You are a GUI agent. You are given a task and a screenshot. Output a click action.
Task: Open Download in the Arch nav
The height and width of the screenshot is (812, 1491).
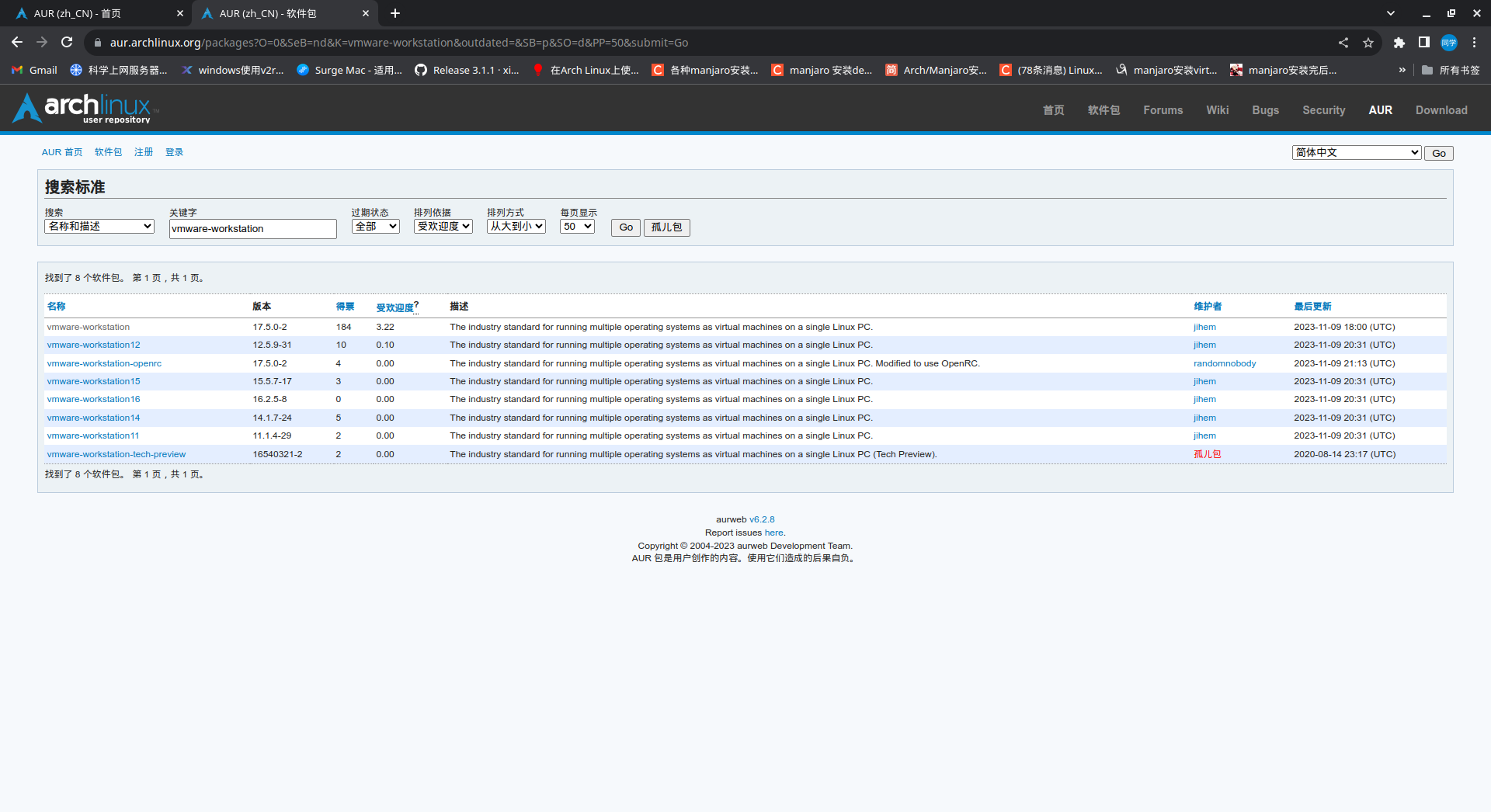point(1441,110)
